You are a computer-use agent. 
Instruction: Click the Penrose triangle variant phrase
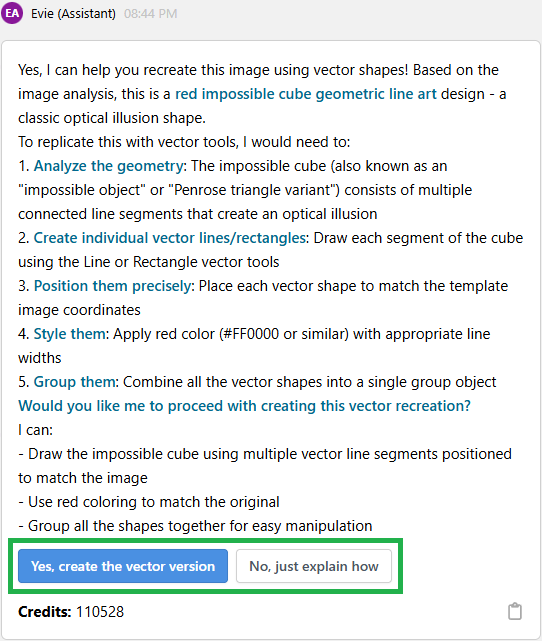point(252,190)
